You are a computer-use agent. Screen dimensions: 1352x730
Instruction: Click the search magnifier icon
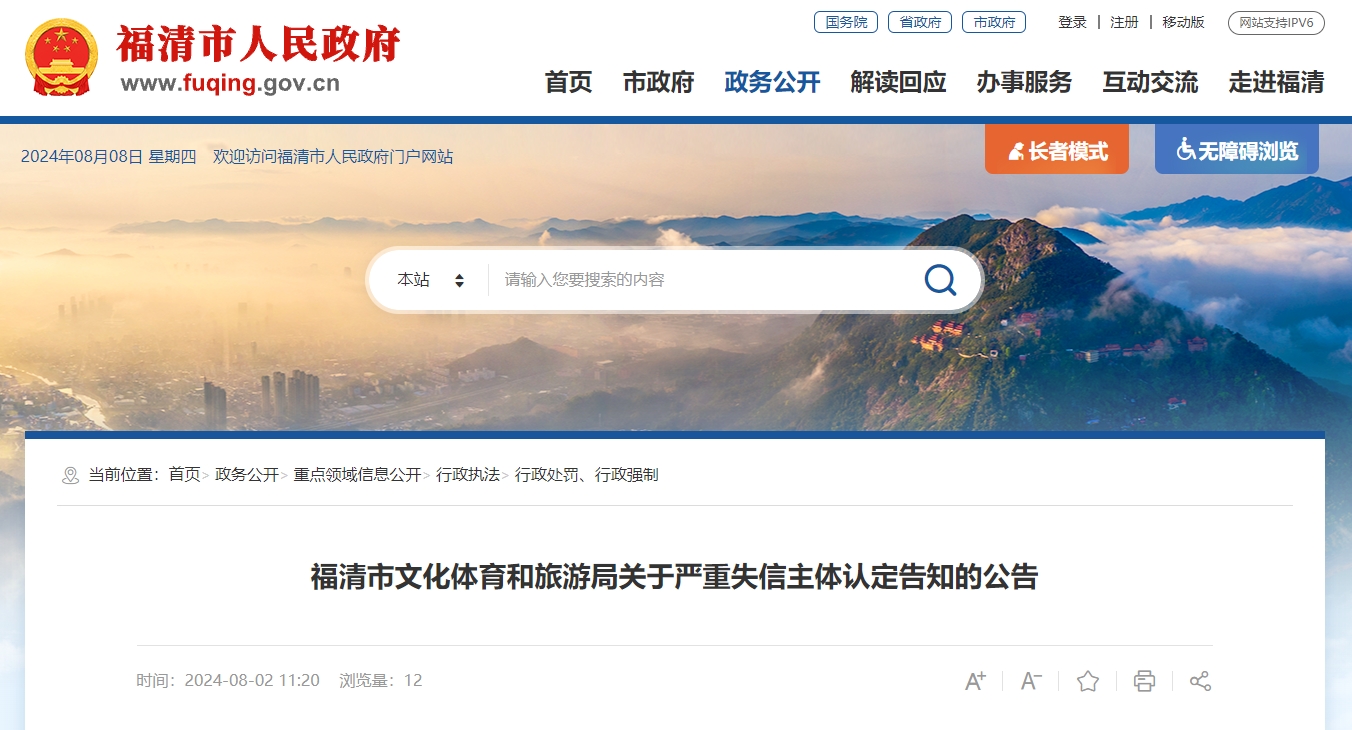coord(940,280)
